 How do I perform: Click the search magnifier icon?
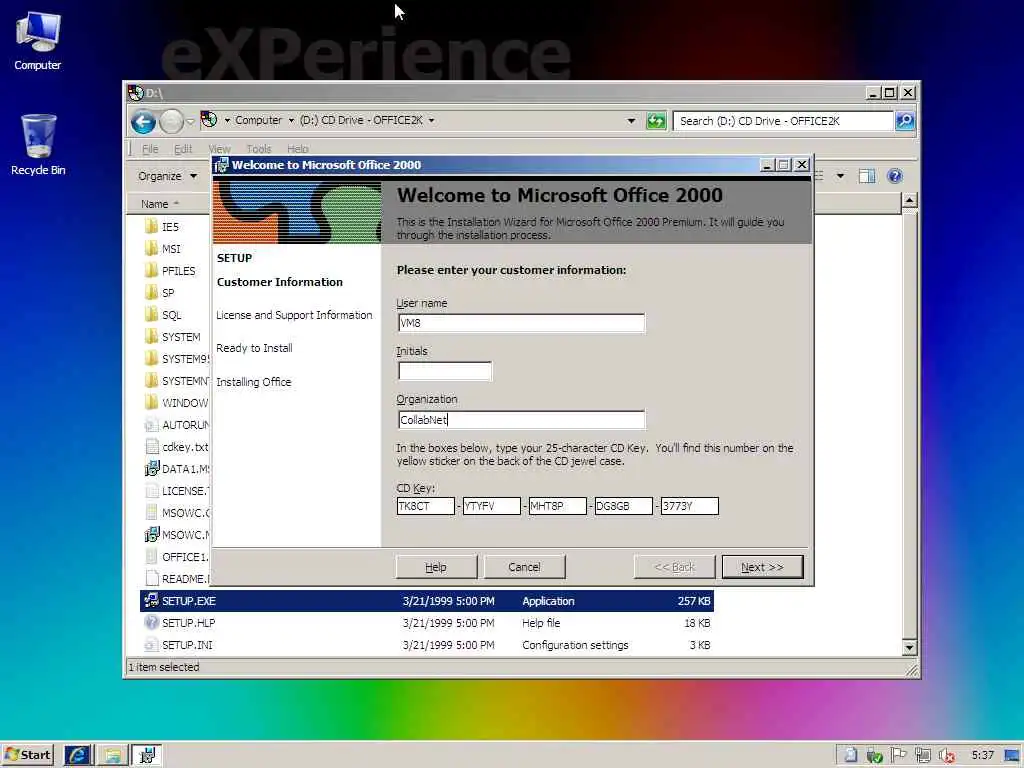904,121
